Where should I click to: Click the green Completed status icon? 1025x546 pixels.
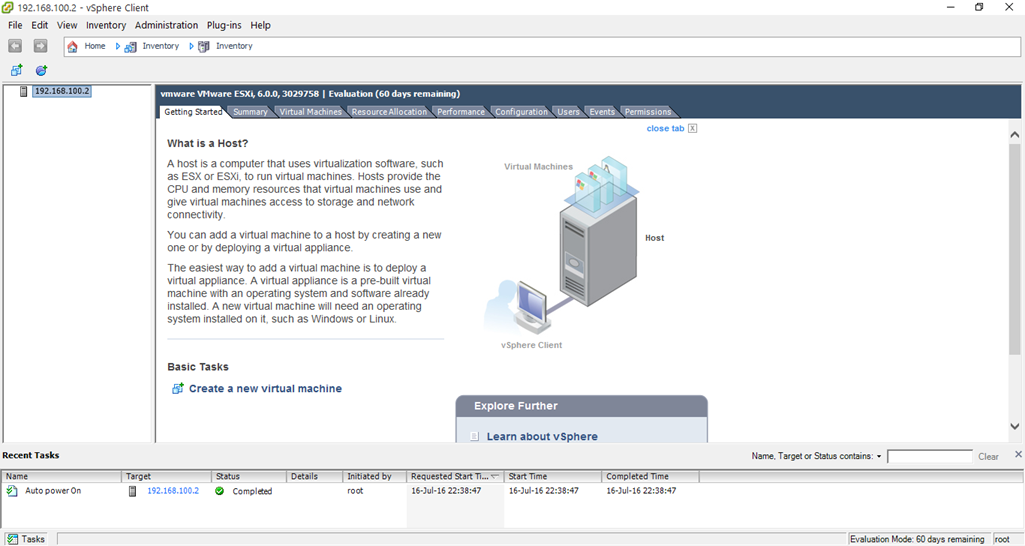click(220, 490)
